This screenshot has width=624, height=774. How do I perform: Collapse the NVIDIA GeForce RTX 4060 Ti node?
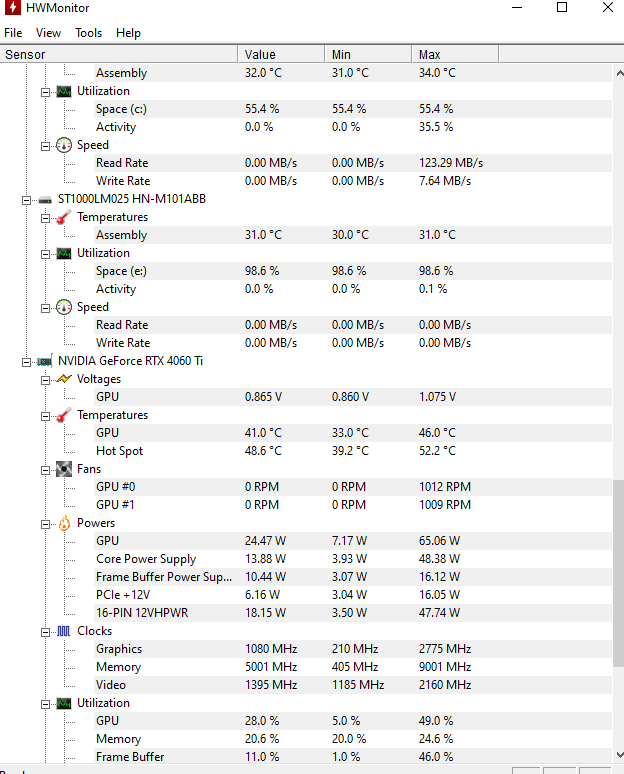coord(26,362)
